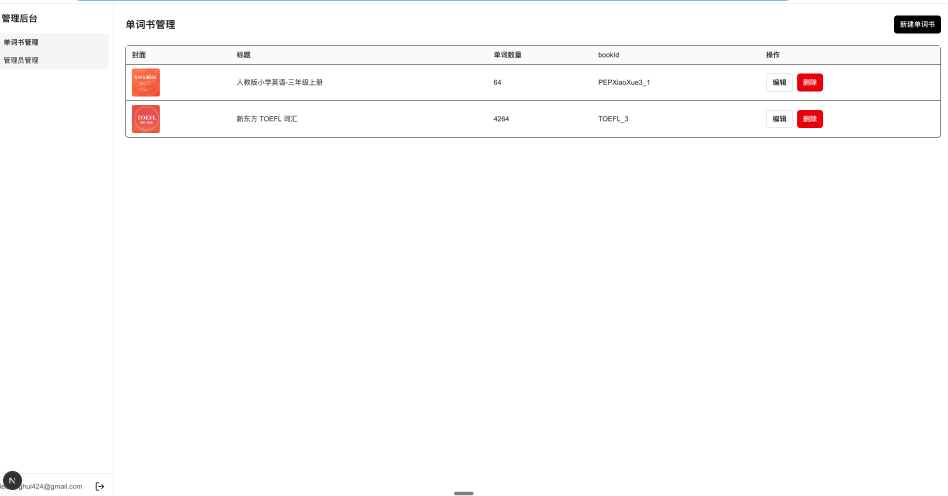The width and height of the screenshot is (948, 496).
Task: Click the bookId column header
Action: 609,54
